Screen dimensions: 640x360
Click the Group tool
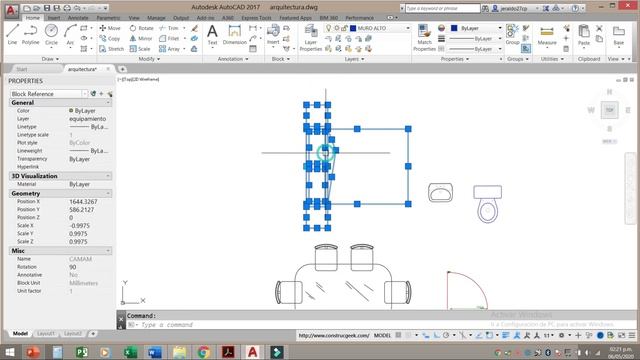point(512,34)
